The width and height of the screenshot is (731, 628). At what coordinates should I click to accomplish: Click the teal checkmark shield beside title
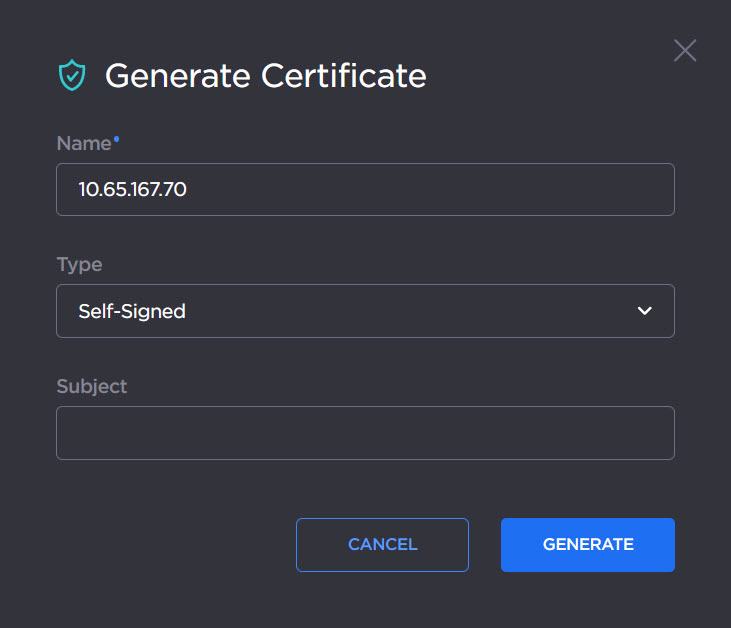[72, 76]
